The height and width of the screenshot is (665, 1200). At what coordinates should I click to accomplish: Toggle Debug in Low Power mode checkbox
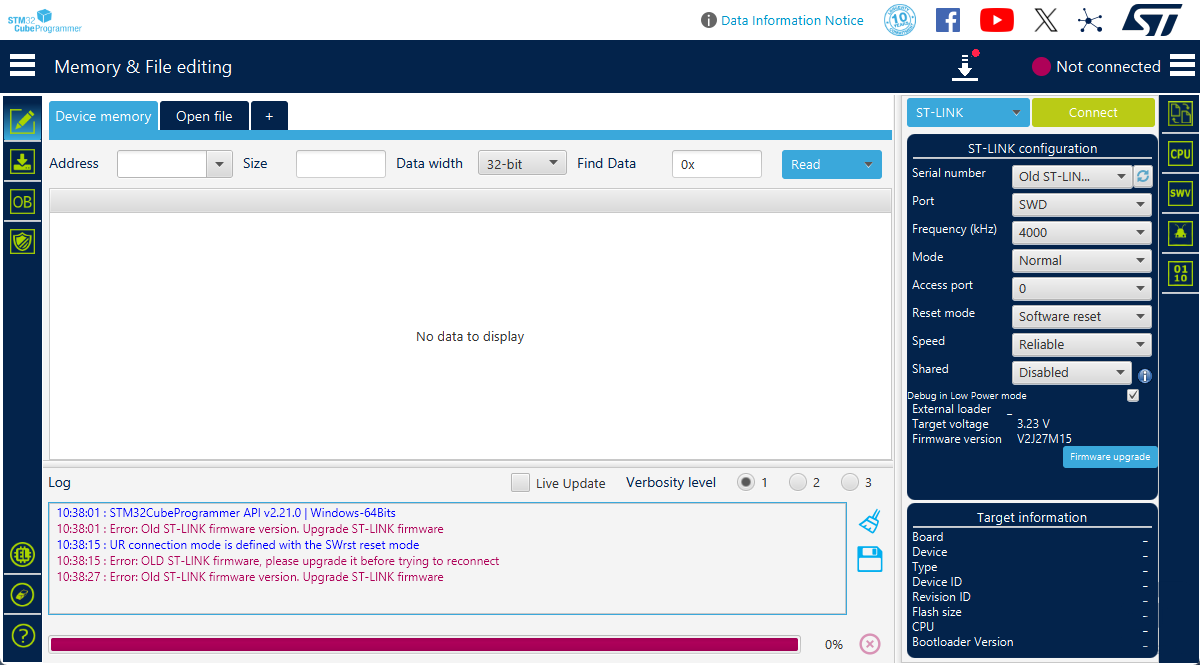(1133, 395)
